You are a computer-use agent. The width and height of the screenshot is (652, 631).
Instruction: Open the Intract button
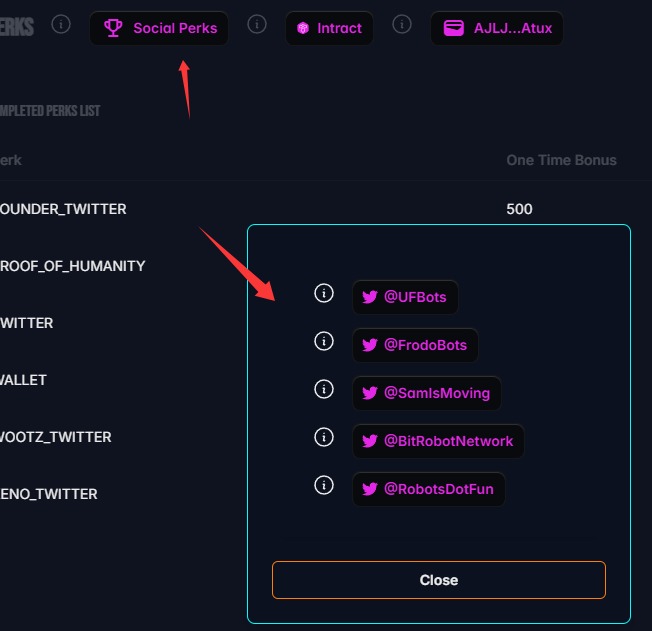pos(329,28)
